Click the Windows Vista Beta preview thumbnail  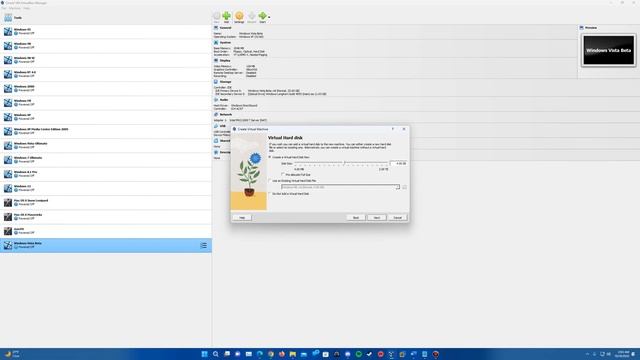[608, 50]
